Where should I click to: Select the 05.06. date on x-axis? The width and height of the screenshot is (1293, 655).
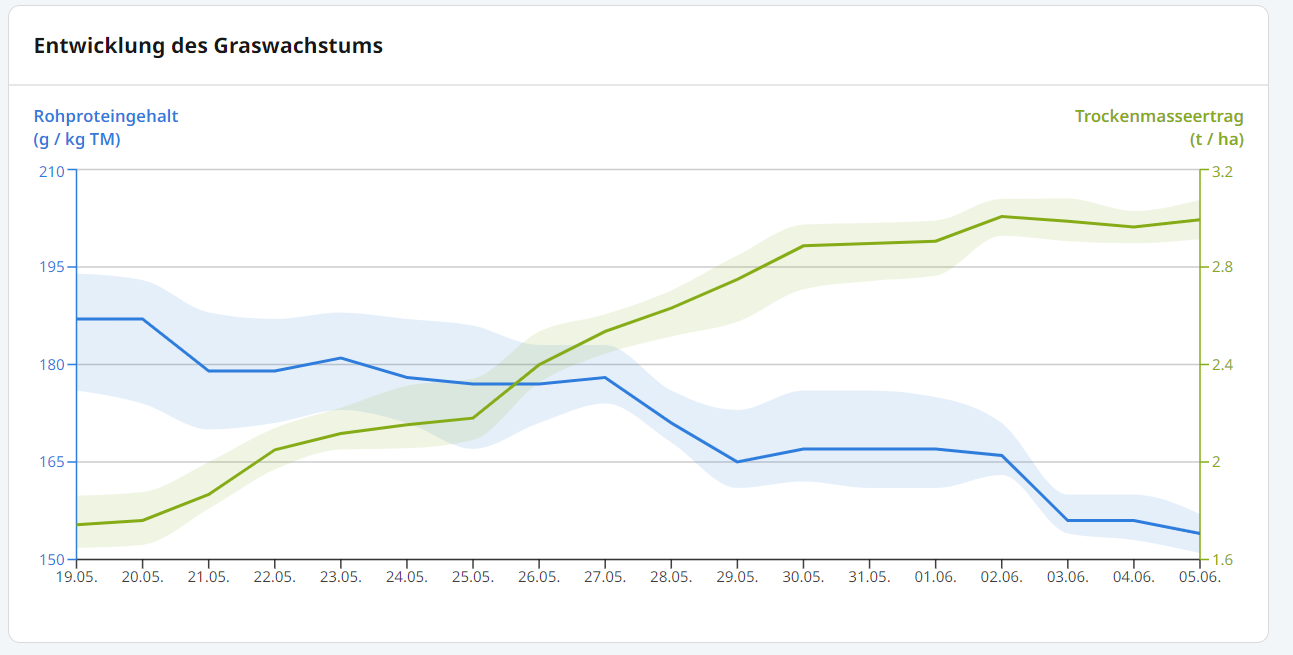(x=1199, y=578)
